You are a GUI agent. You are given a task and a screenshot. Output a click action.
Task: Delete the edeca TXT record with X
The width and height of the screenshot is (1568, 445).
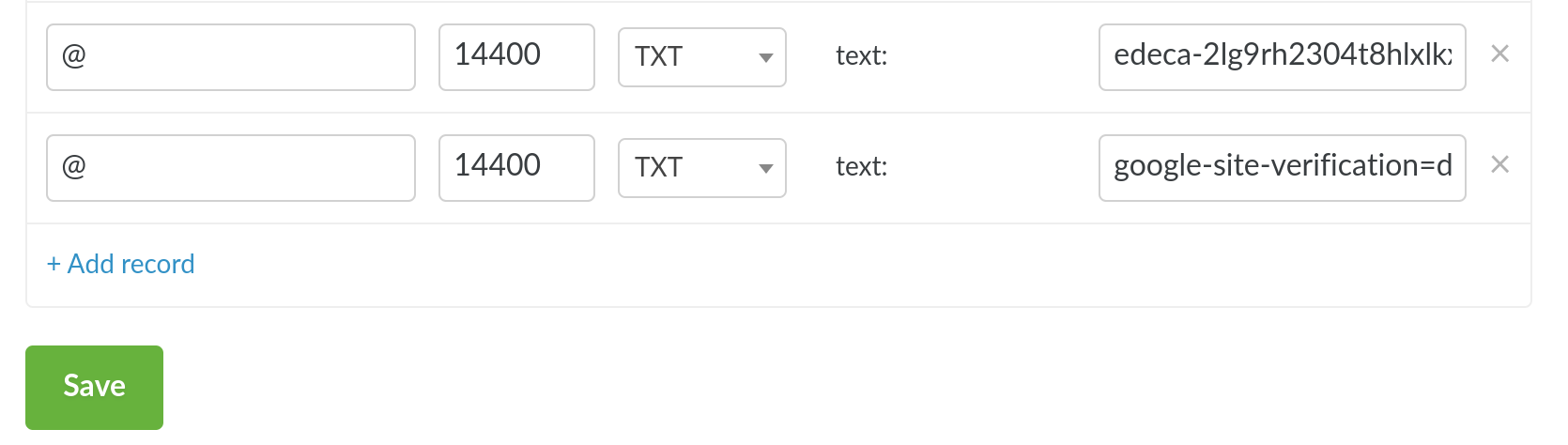pyautogui.click(x=1499, y=54)
